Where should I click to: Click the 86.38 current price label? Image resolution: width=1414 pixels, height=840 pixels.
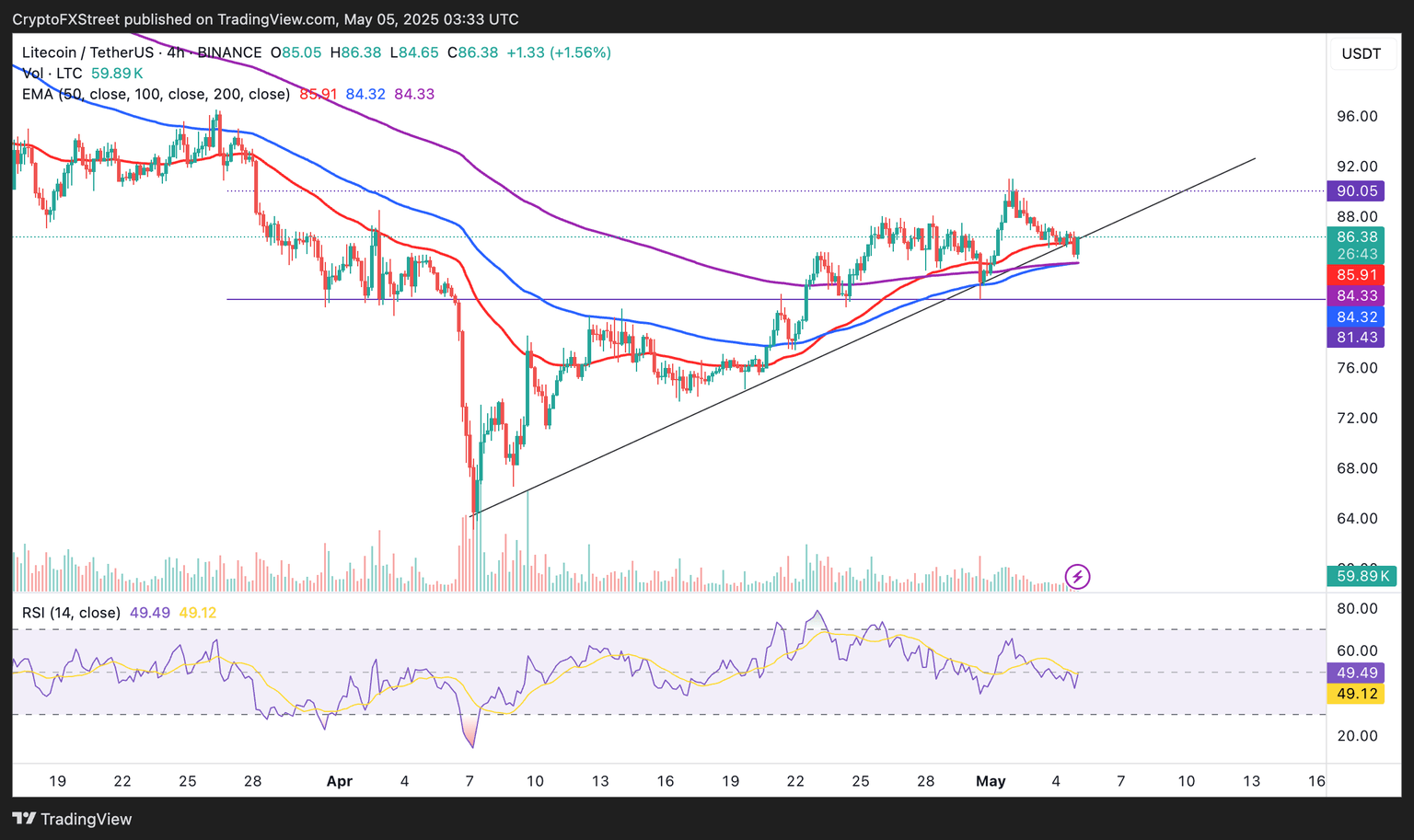tap(1357, 236)
